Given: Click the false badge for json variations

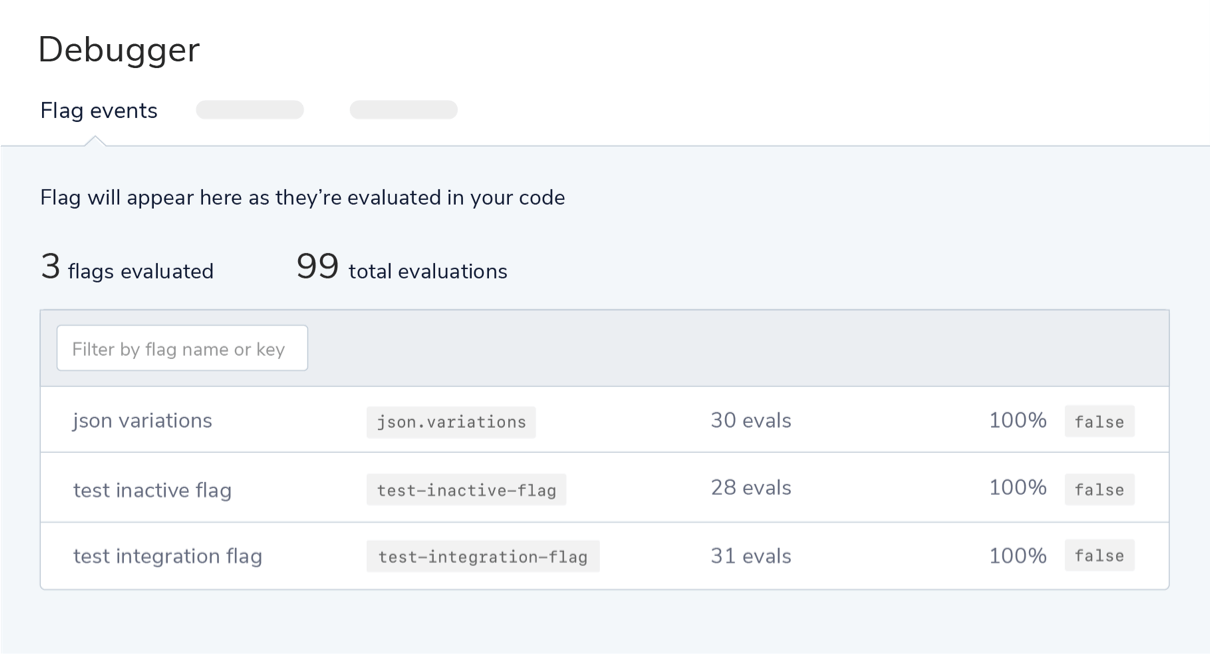Looking at the screenshot, I should pyautogui.click(x=1099, y=422).
